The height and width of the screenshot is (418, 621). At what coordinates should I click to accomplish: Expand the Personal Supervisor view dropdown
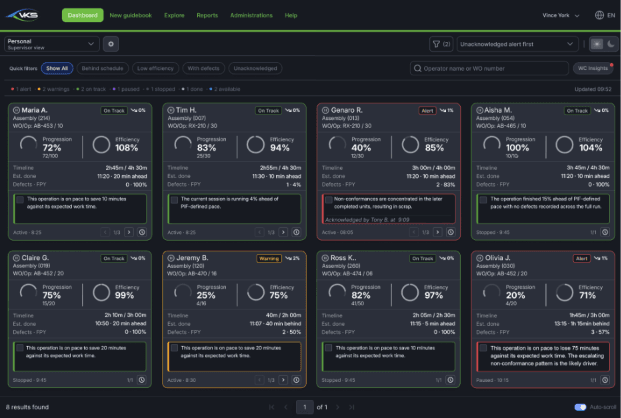(51, 44)
